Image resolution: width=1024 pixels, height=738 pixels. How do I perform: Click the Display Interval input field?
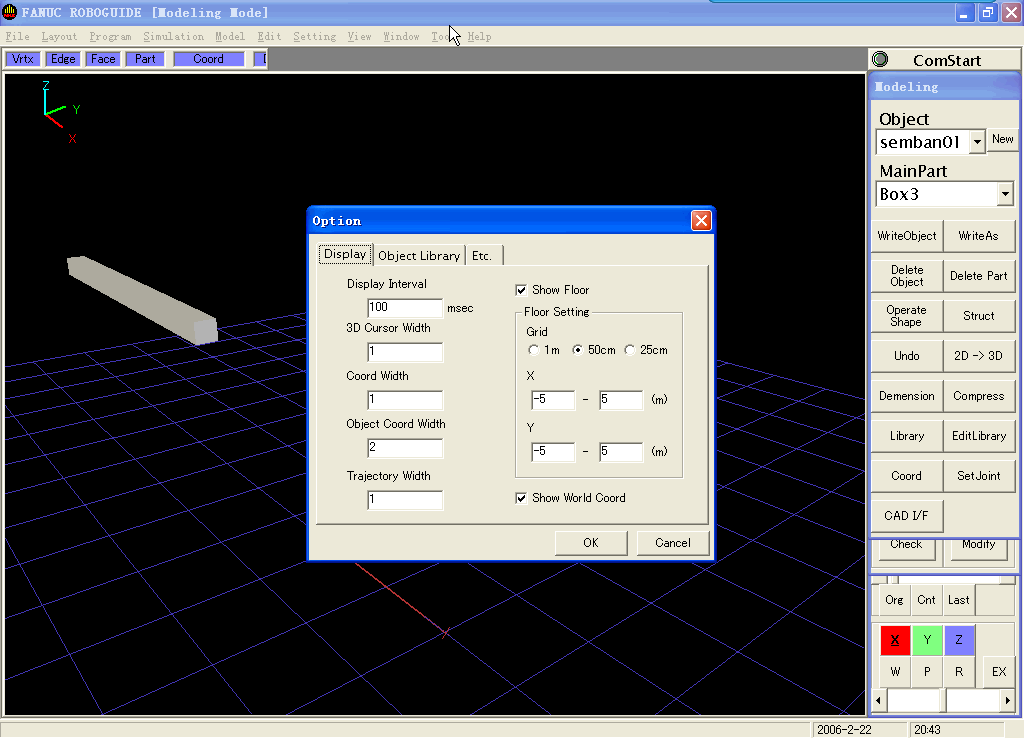405,308
